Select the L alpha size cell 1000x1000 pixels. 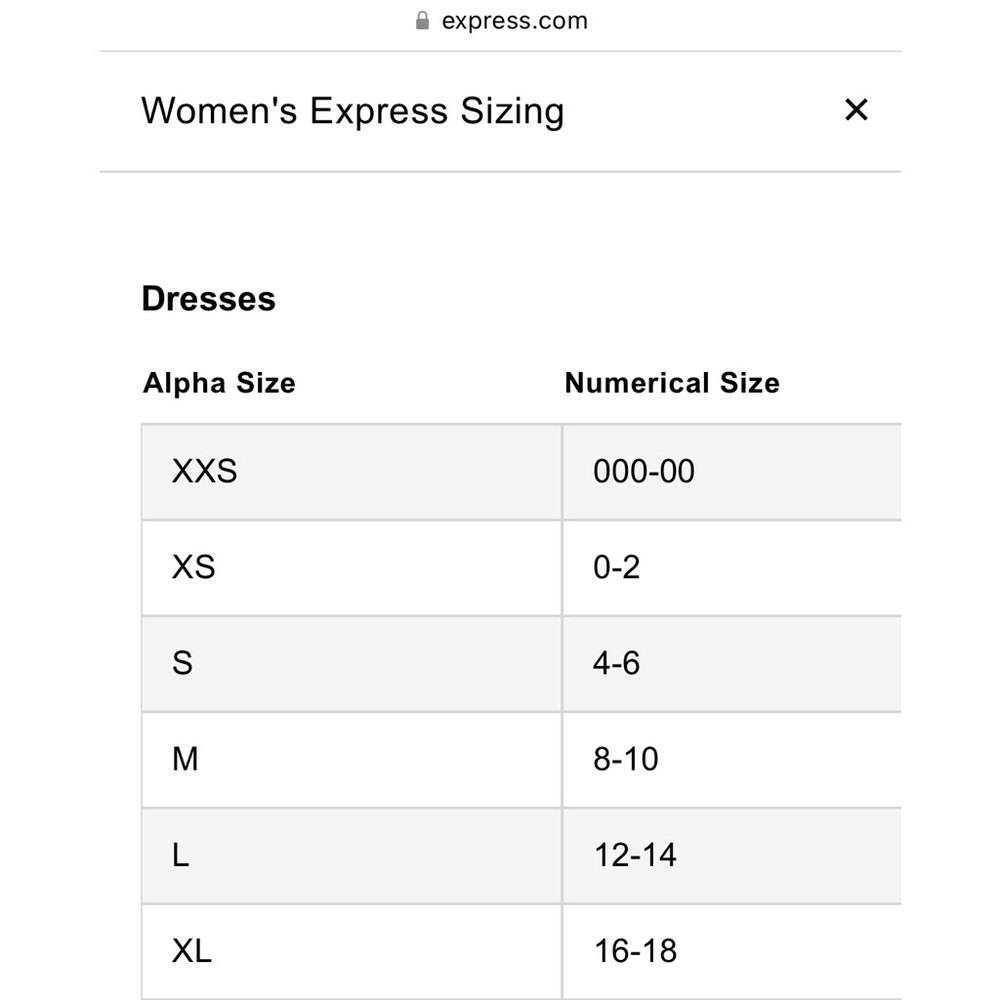pos(351,855)
